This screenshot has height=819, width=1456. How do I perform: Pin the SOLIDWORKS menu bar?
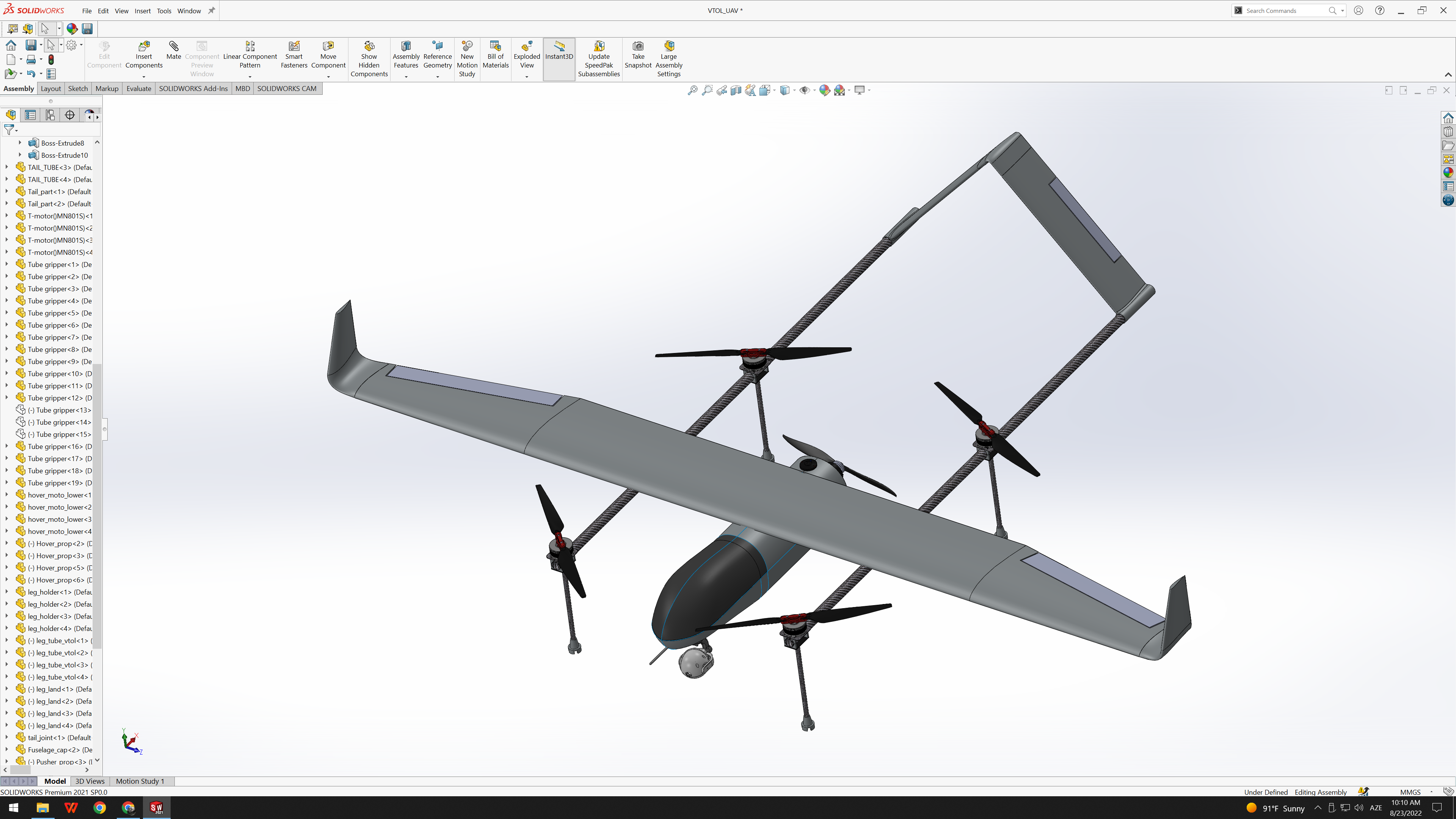212,11
